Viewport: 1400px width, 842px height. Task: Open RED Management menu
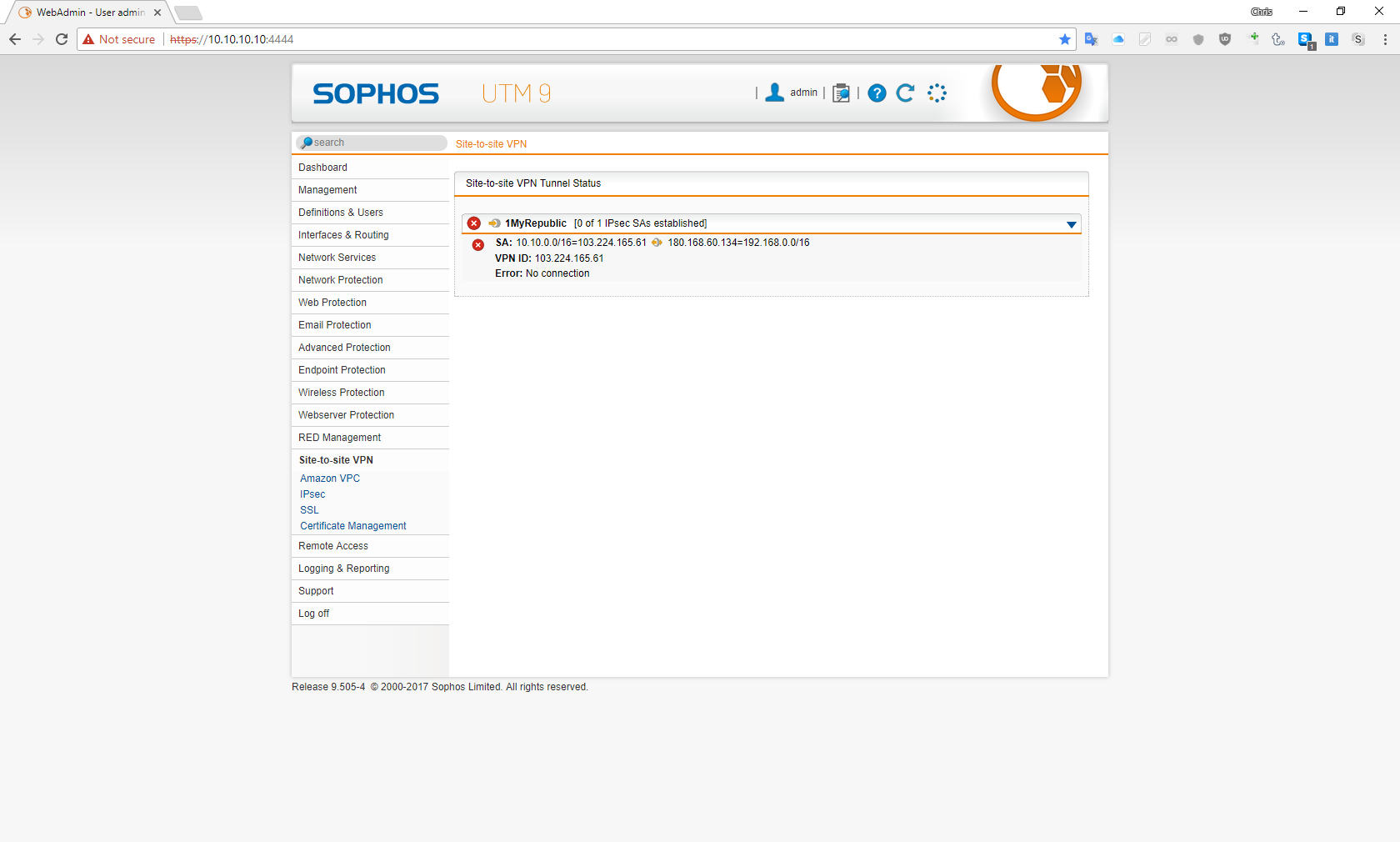pos(370,438)
